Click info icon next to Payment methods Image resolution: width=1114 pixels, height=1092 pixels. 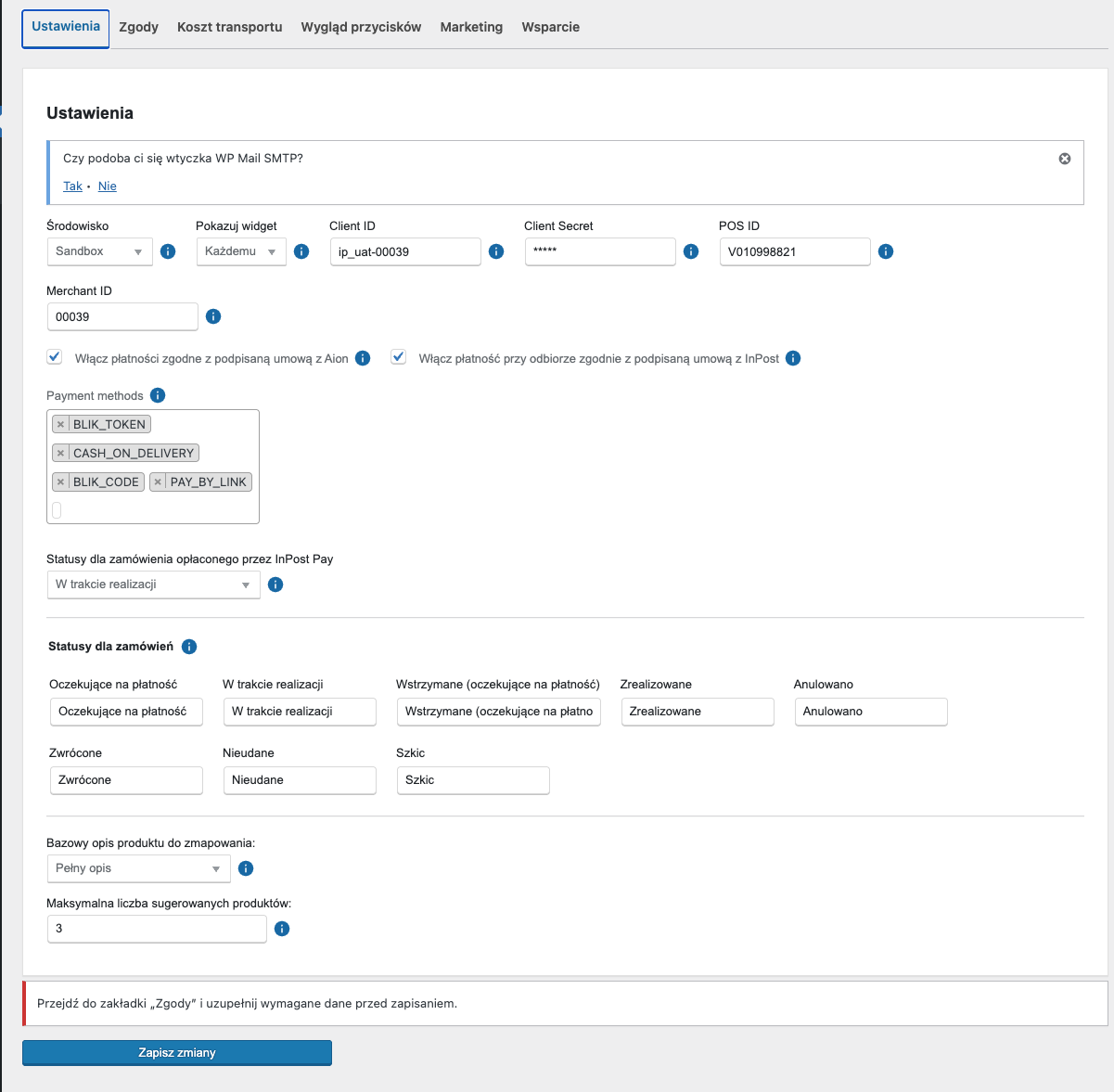tap(158, 395)
